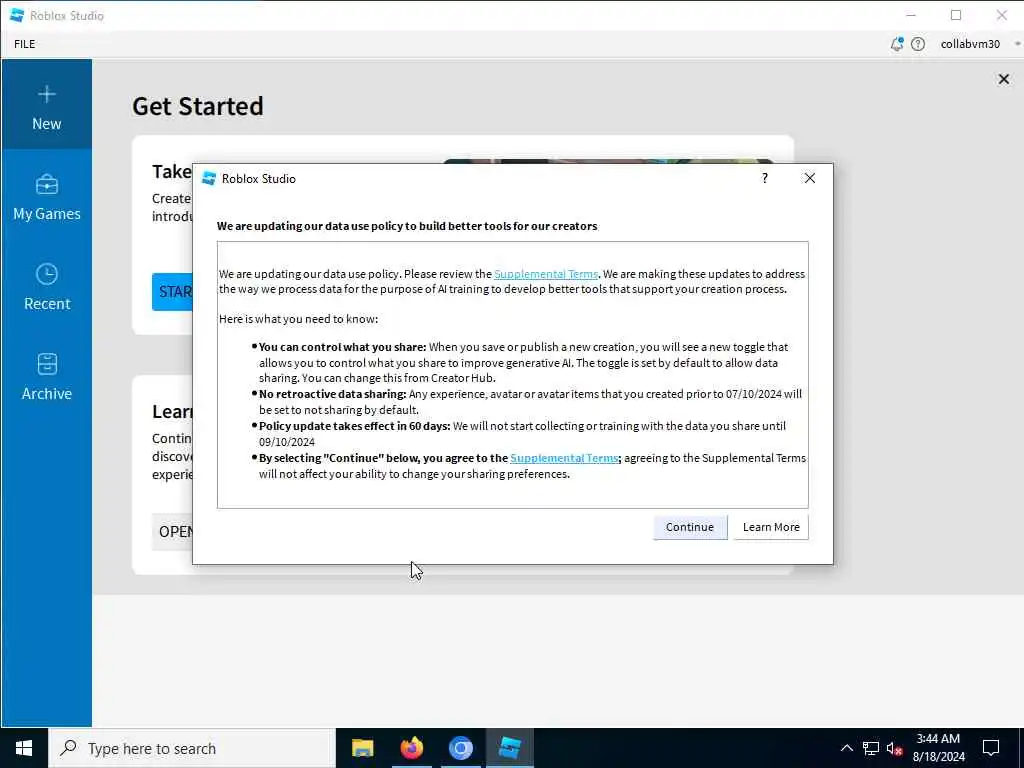
Task: Open Supplemental Terms link in last bullet
Action: click(564, 458)
